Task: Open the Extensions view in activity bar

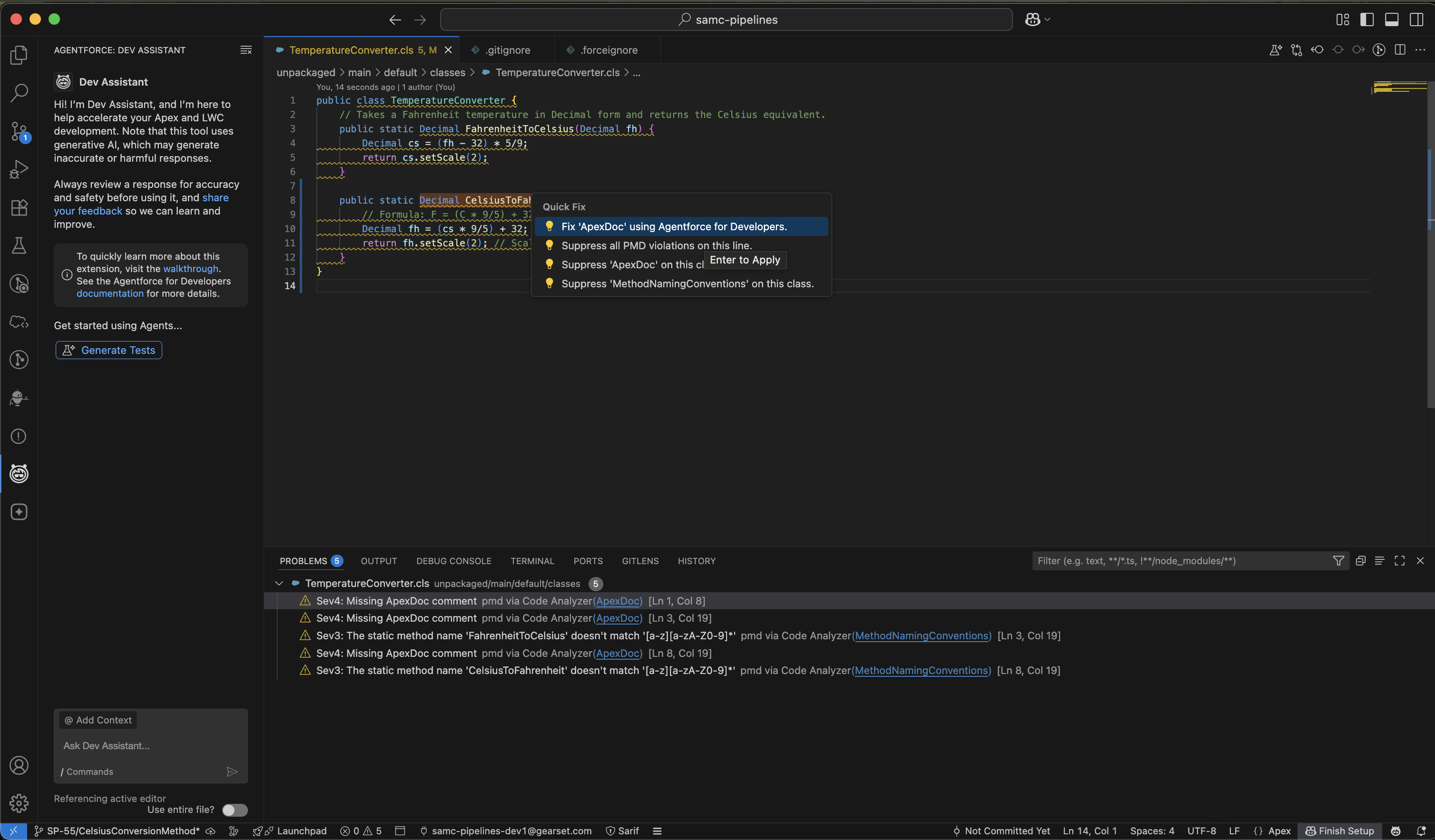Action: (19, 208)
